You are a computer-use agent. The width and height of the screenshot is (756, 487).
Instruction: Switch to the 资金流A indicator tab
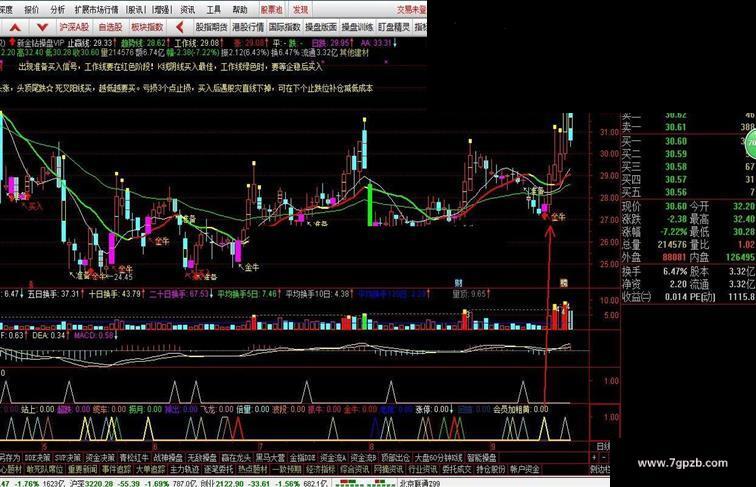click(x=334, y=458)
